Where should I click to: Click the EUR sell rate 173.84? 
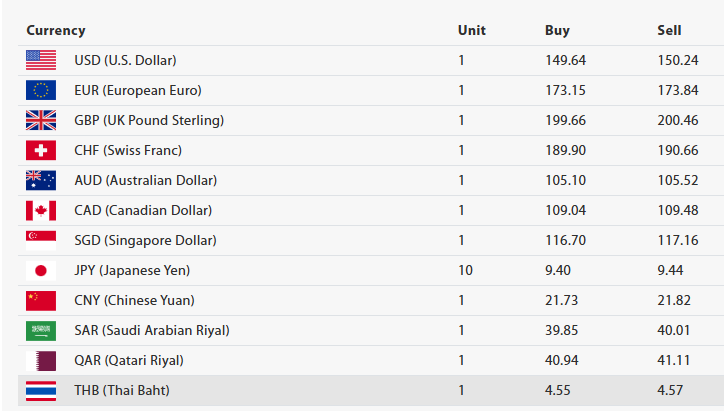677,90
